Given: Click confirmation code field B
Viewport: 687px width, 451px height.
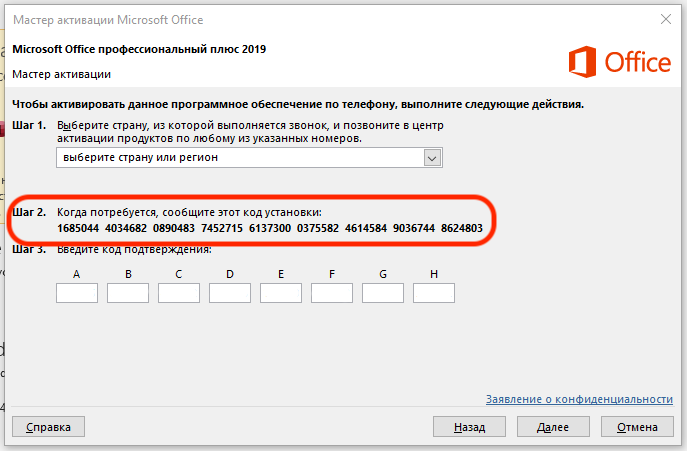Looking at the screenshot, I should point(127,293).
